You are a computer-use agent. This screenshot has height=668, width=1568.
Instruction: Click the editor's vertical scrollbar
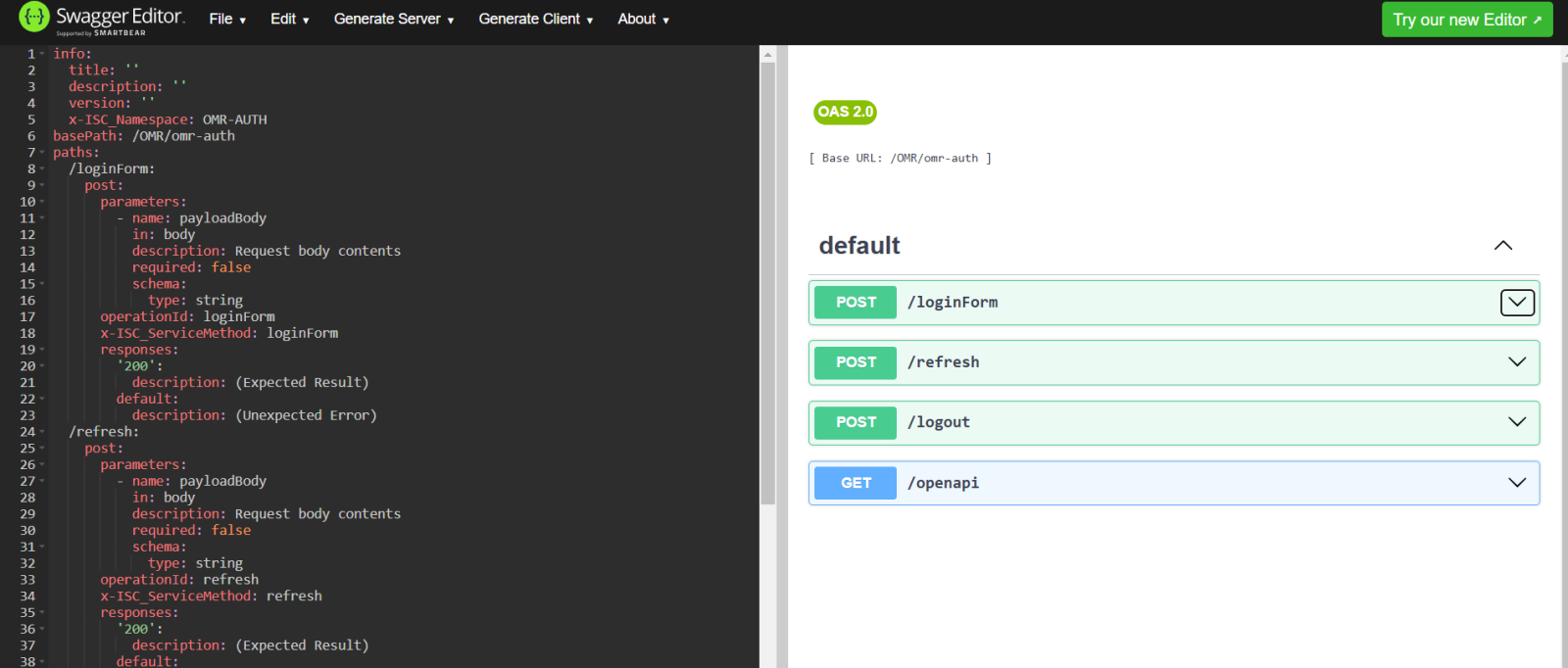[767, 284]
